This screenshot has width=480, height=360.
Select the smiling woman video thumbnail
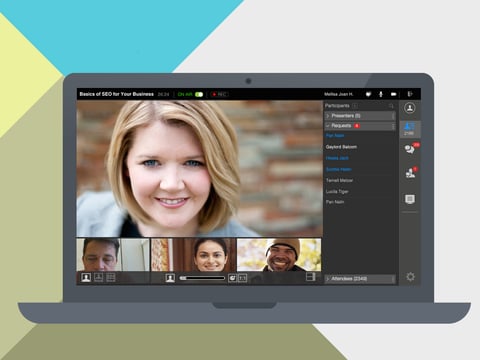[x=193, y=255]
